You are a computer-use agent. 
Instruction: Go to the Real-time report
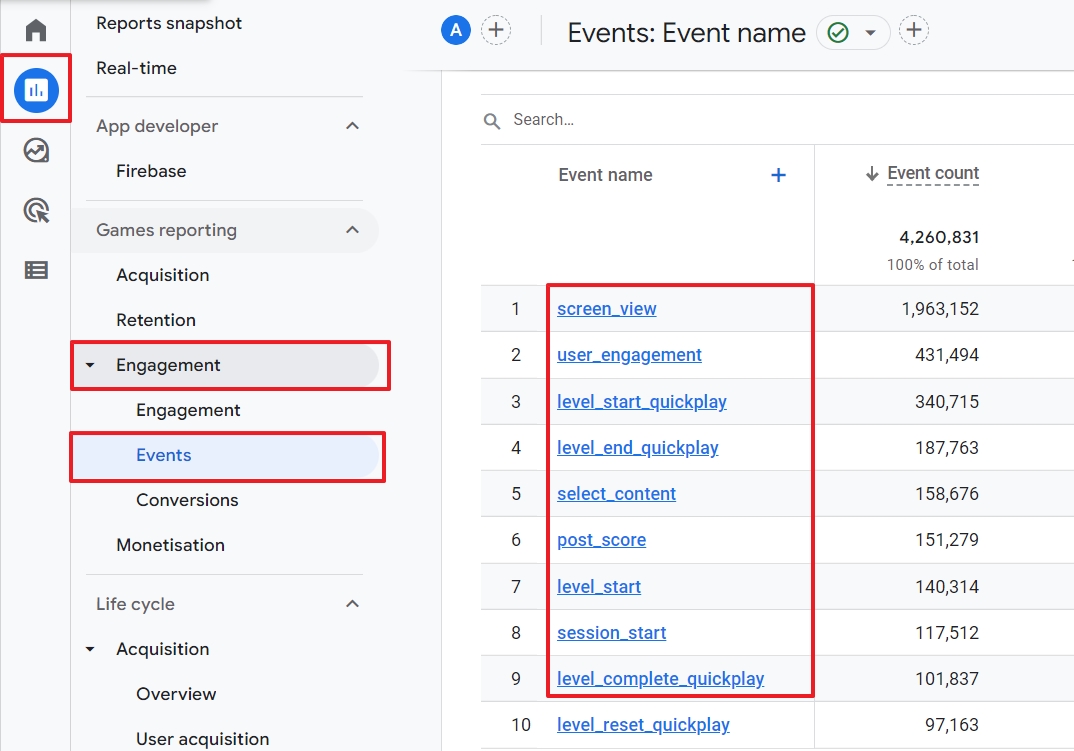[136, 68]
